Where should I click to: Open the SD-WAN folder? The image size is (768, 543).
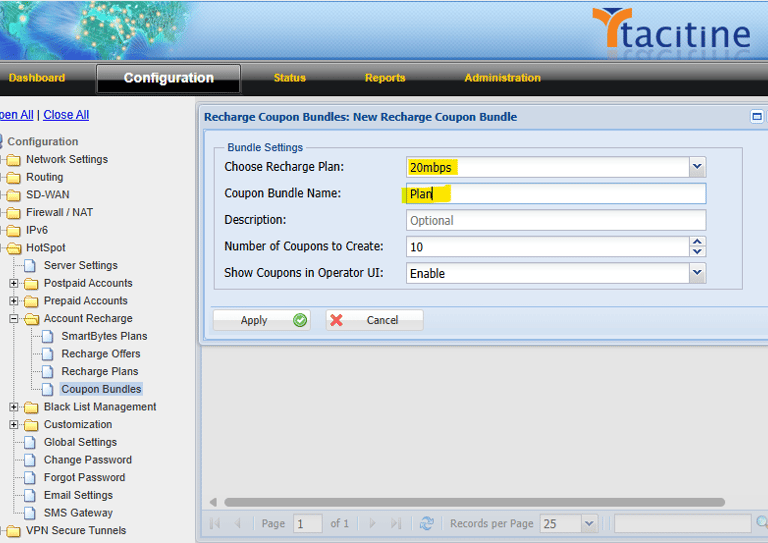pos(48,194)
